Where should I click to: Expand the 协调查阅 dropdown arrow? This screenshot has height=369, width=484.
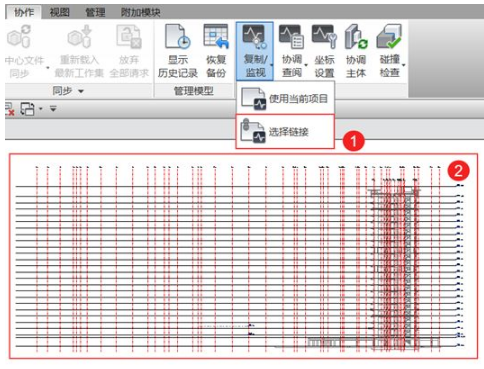point(306,65)
